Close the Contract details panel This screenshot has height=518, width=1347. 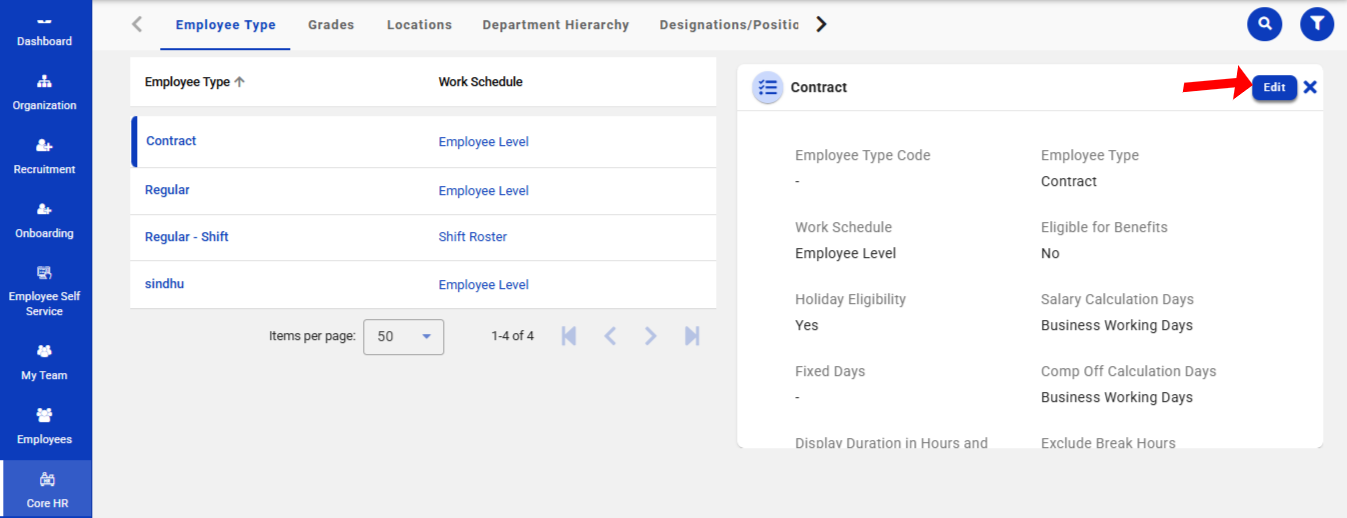pos(1310,87)
